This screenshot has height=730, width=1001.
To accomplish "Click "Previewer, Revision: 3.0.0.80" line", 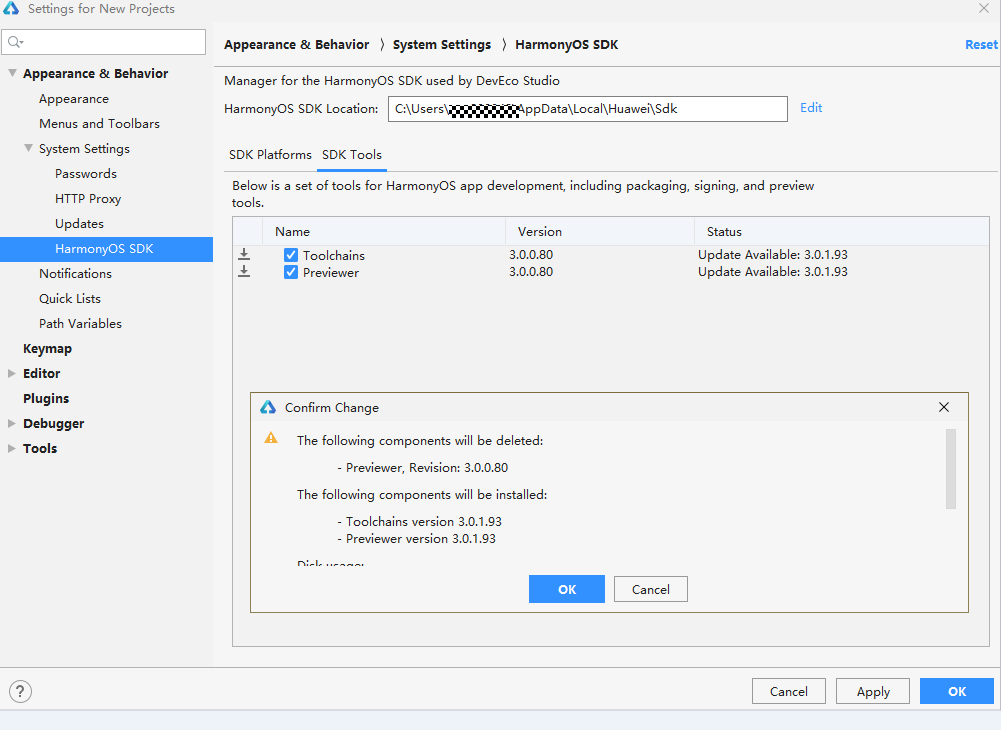I will tap(423, 468).
